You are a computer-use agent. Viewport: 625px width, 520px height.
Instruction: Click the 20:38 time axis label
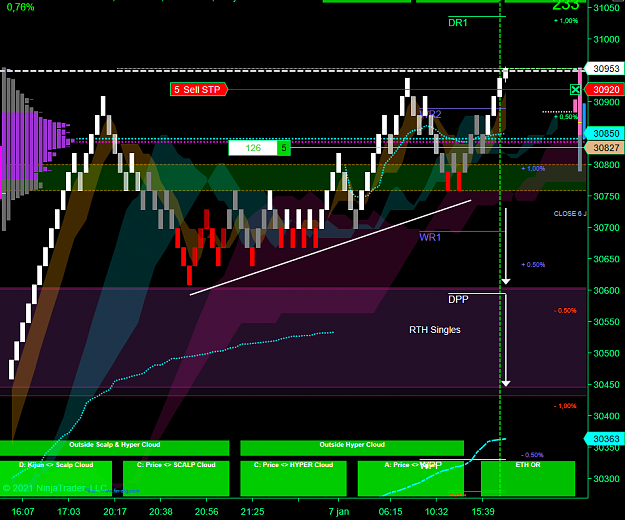[161, 512]
